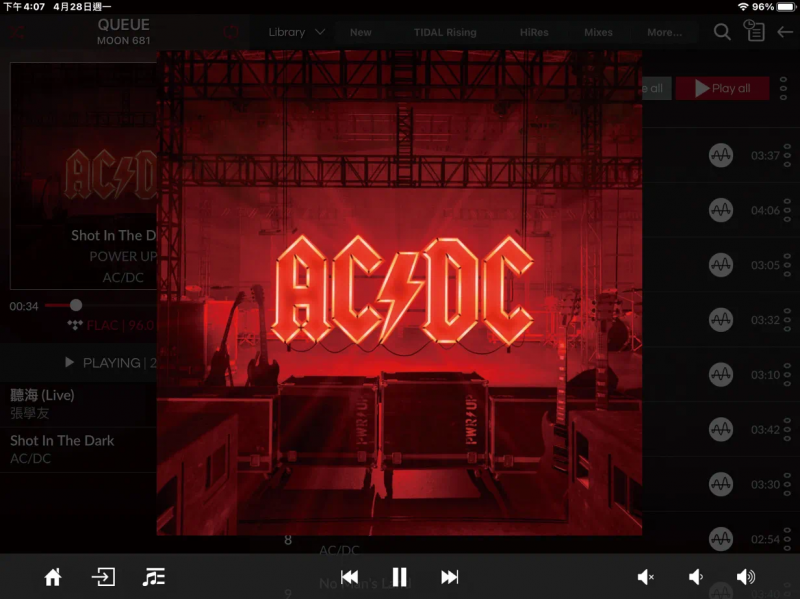This screenshot has height=599, width=800.
Task: Toggle shuffle mode in the queue header
Action: click(17, 33)
